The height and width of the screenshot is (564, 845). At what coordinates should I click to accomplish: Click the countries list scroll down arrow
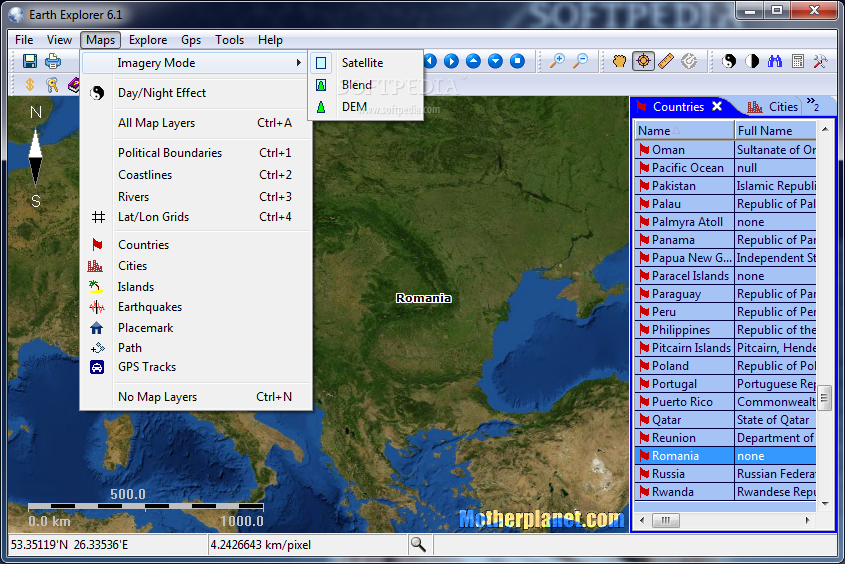pos(825,504)
